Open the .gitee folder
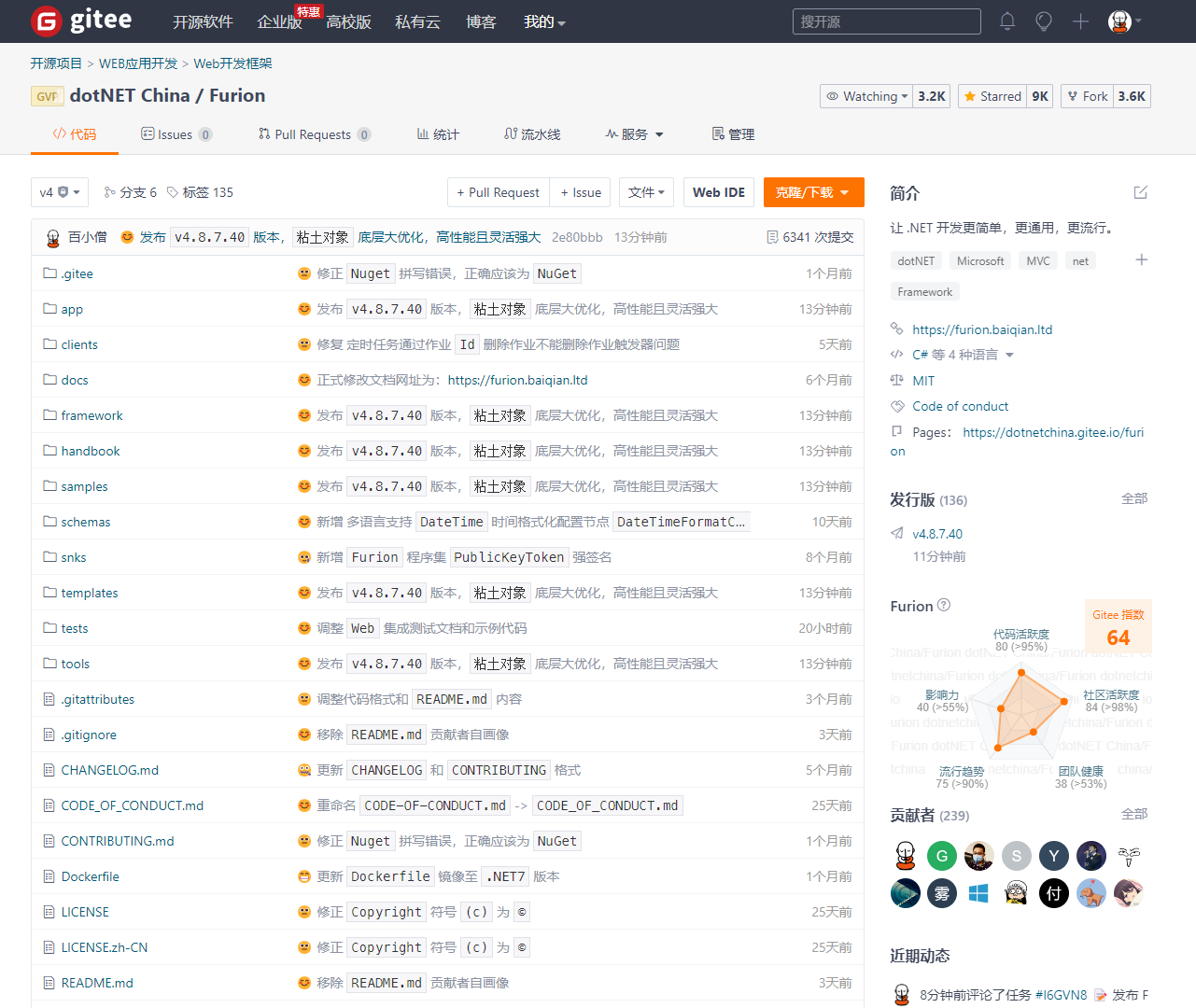Image resolution: width=1196 pixels, height=1008 pixels. click(77, 273)
